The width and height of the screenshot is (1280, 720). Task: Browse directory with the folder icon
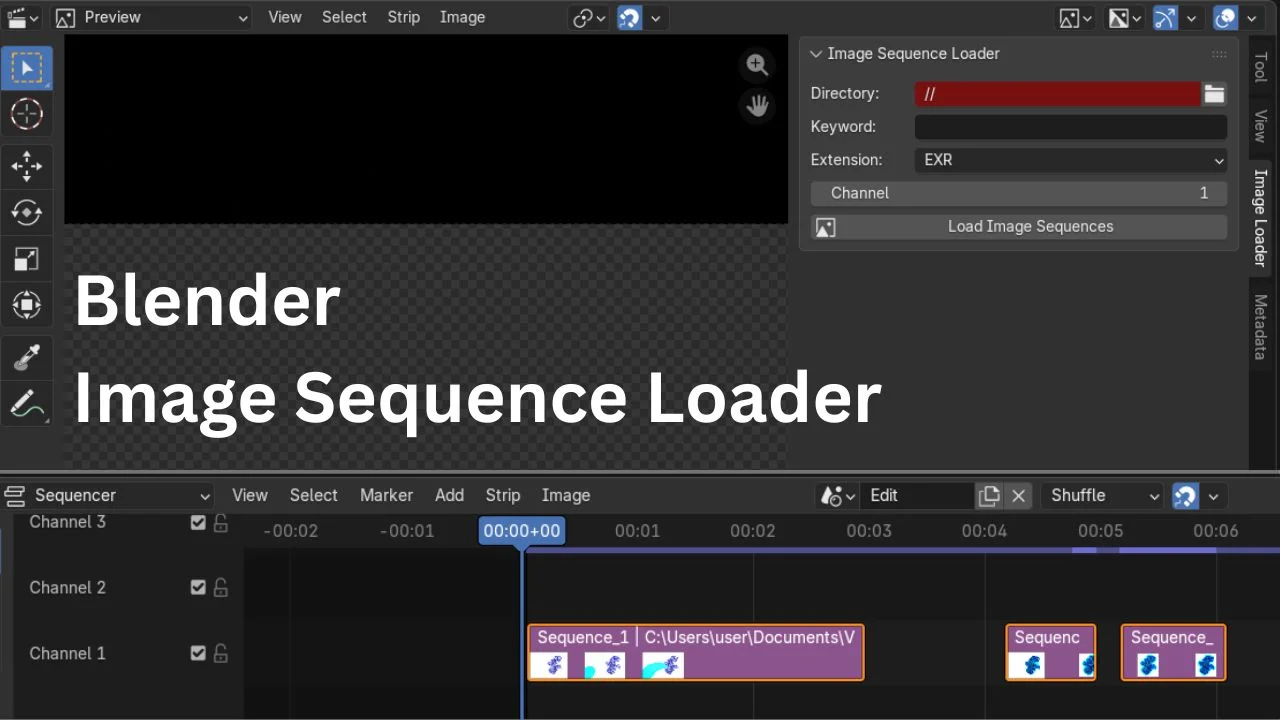(1214, 94)
